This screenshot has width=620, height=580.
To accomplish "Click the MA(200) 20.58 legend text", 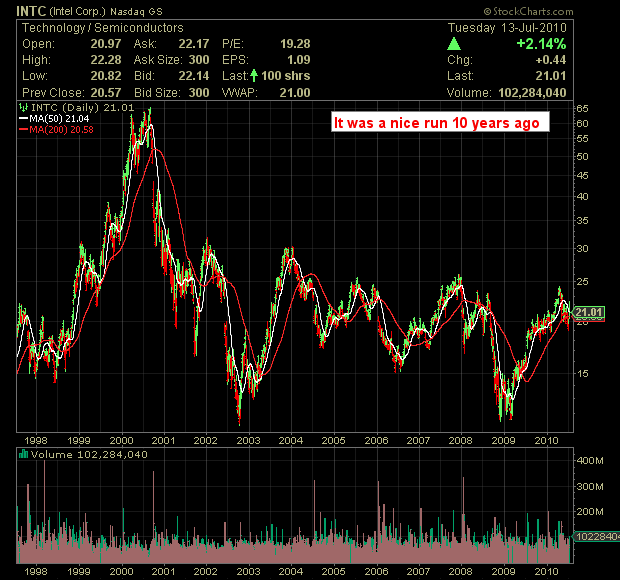I will pyautogui.click(x=61, y=129).
